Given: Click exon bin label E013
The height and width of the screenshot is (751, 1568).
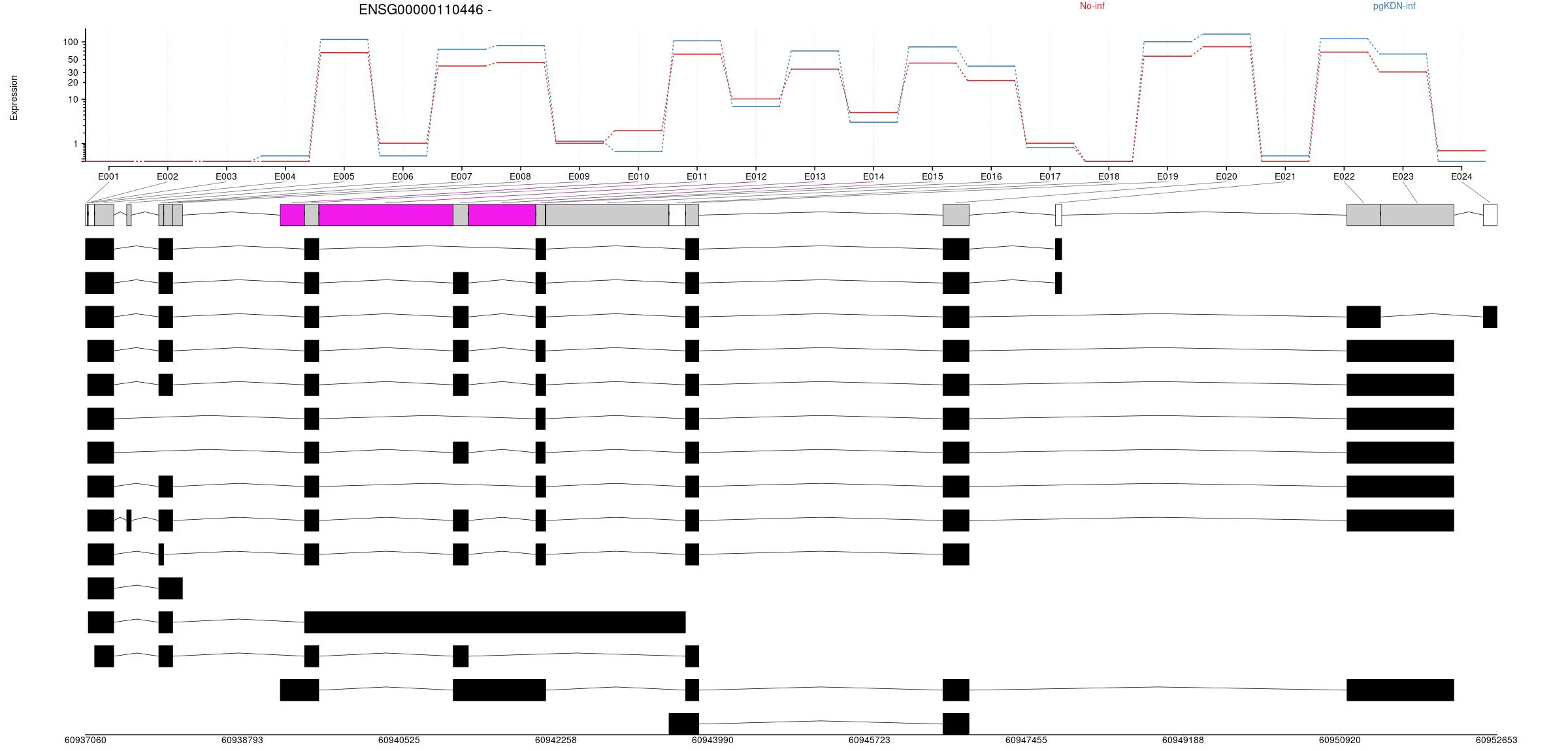Looking at the screenshot, I should (815, 176).
